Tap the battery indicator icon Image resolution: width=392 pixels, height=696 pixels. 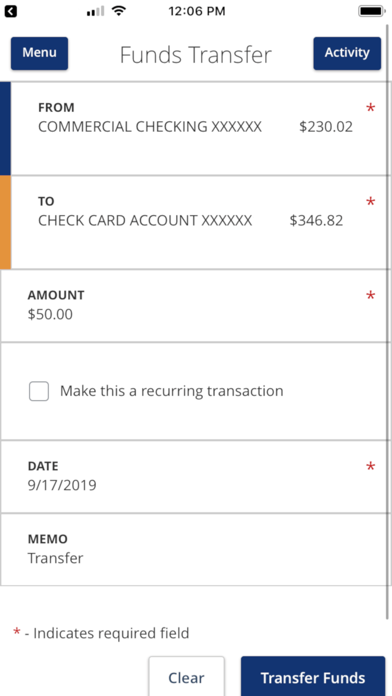pos(372,11)
